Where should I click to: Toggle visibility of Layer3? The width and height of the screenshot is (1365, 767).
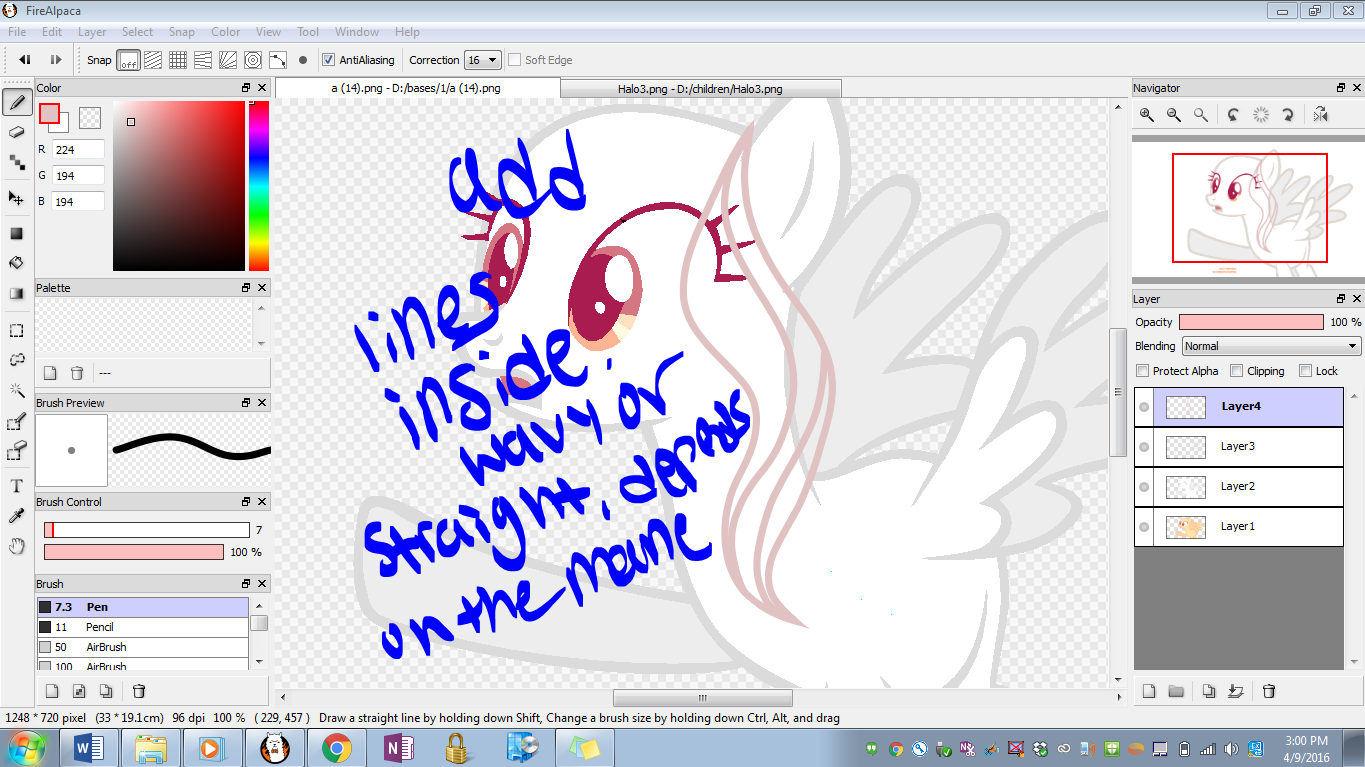1144,447
